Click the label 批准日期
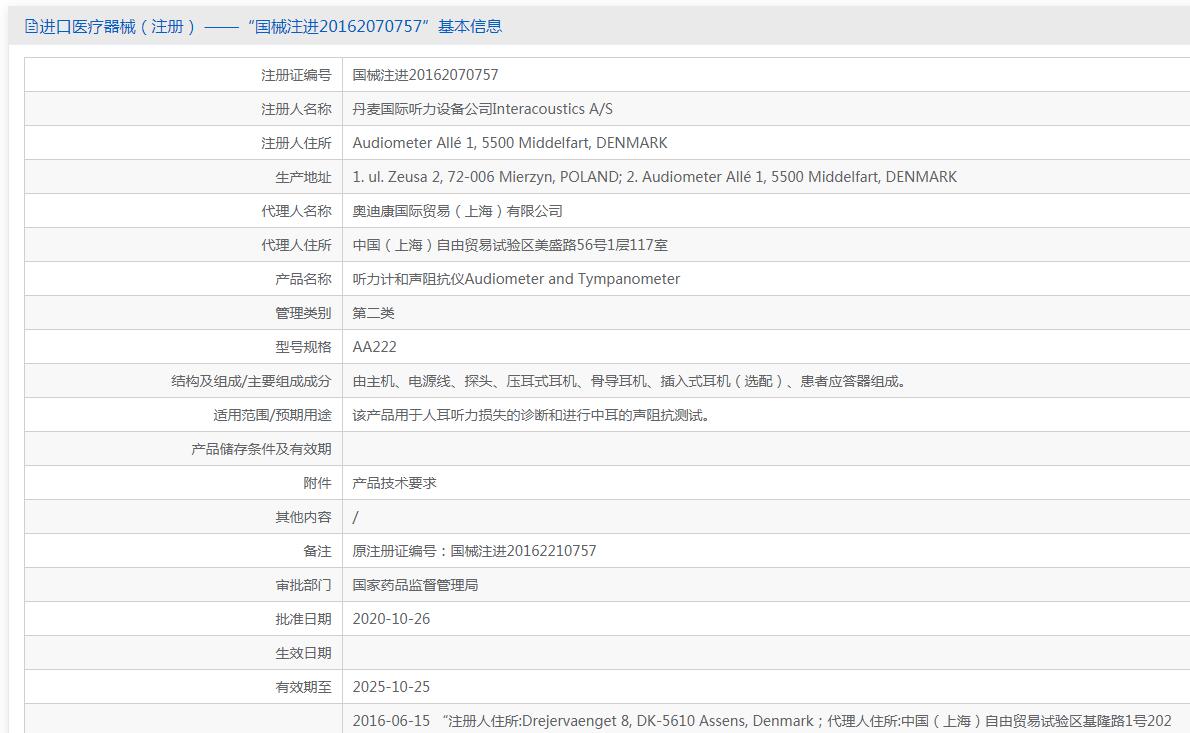The width and height of the screenshot is (1190, 733). click(303, 620)
